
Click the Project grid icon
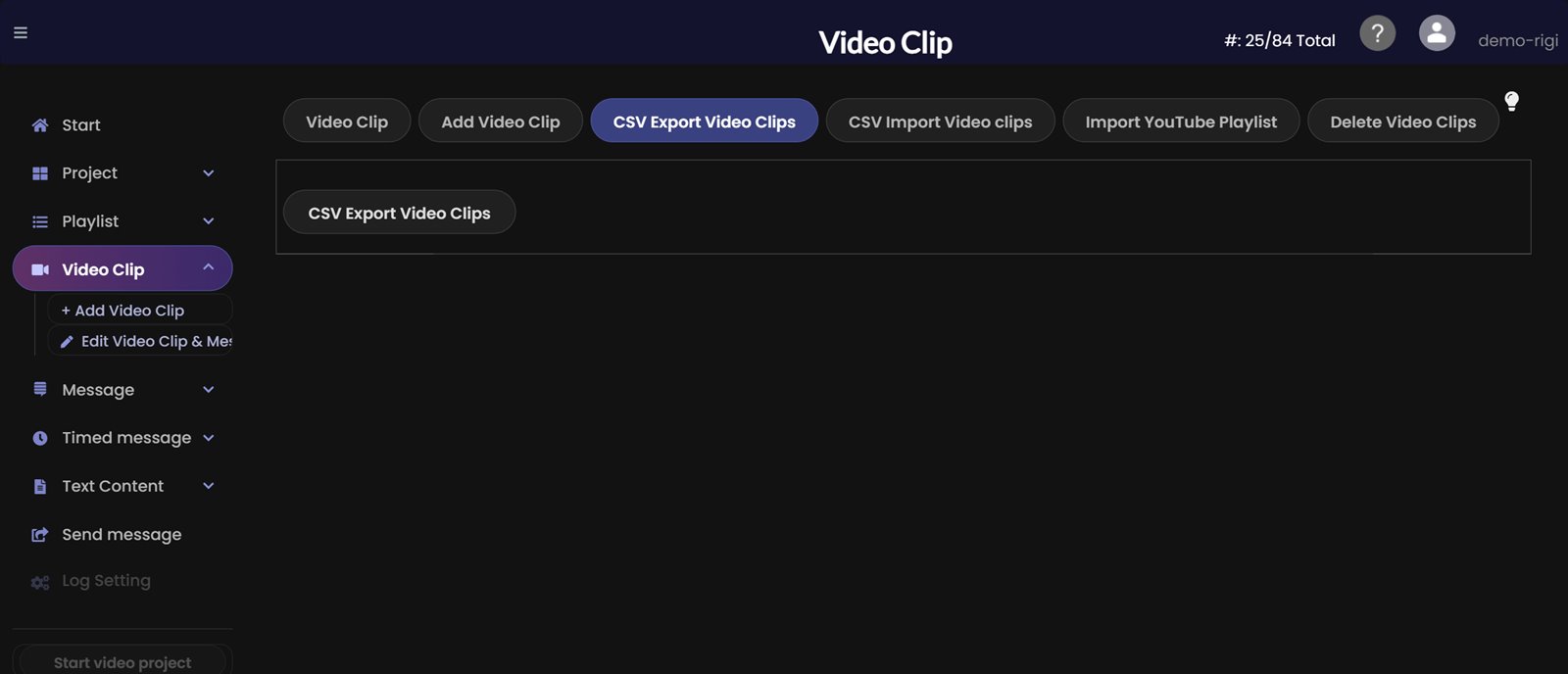click(x=40, y=173)
